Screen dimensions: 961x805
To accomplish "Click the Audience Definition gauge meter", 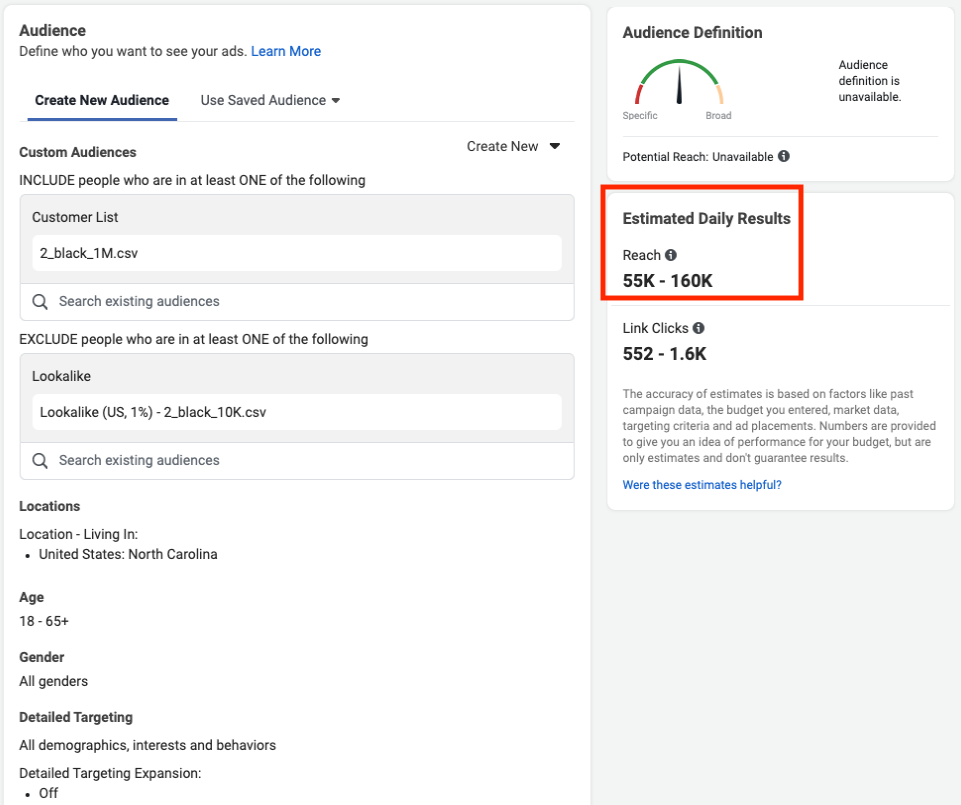I will click(680, 85).
